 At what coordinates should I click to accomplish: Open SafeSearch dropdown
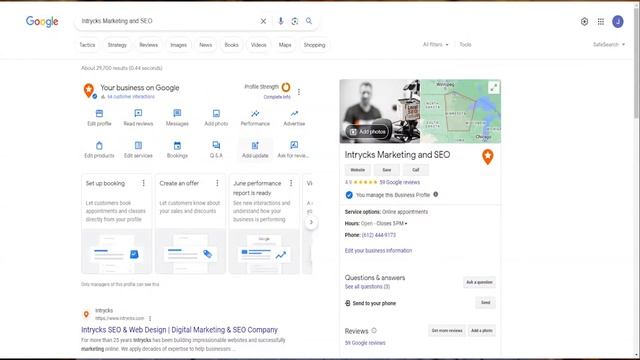[x=609, y=44]
